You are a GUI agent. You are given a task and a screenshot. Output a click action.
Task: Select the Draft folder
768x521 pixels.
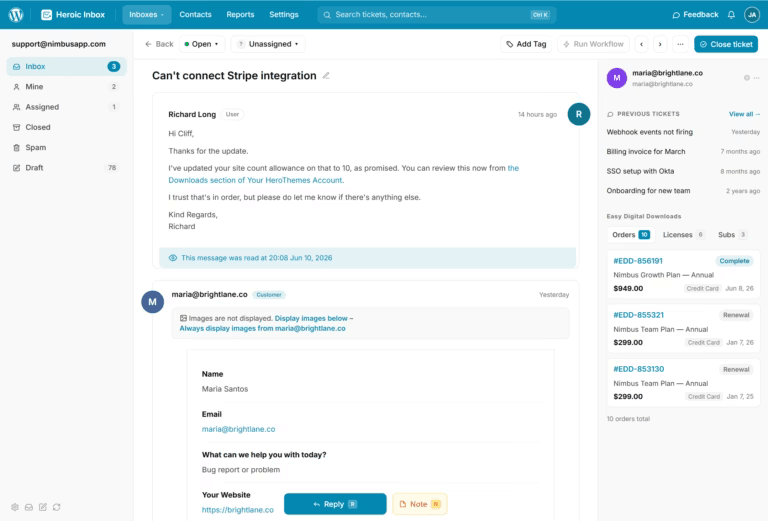click(x=66, y=167)
